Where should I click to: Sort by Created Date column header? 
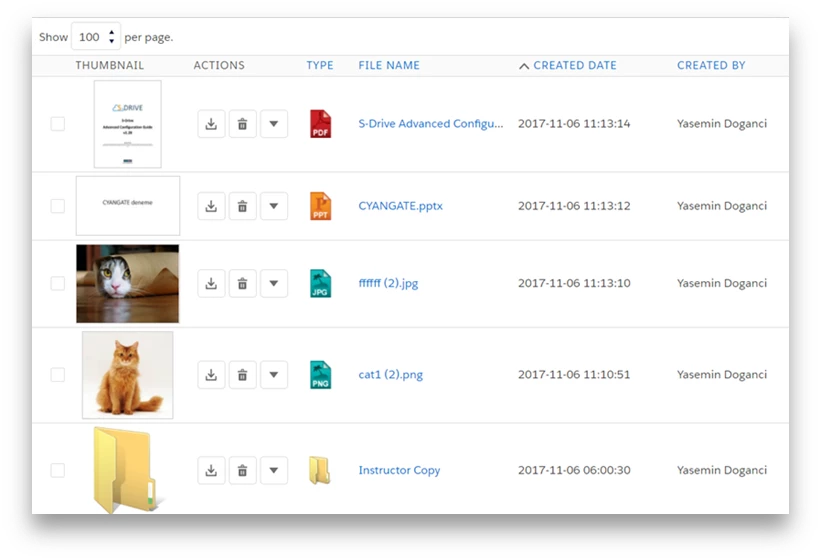[x=574, y=65]
